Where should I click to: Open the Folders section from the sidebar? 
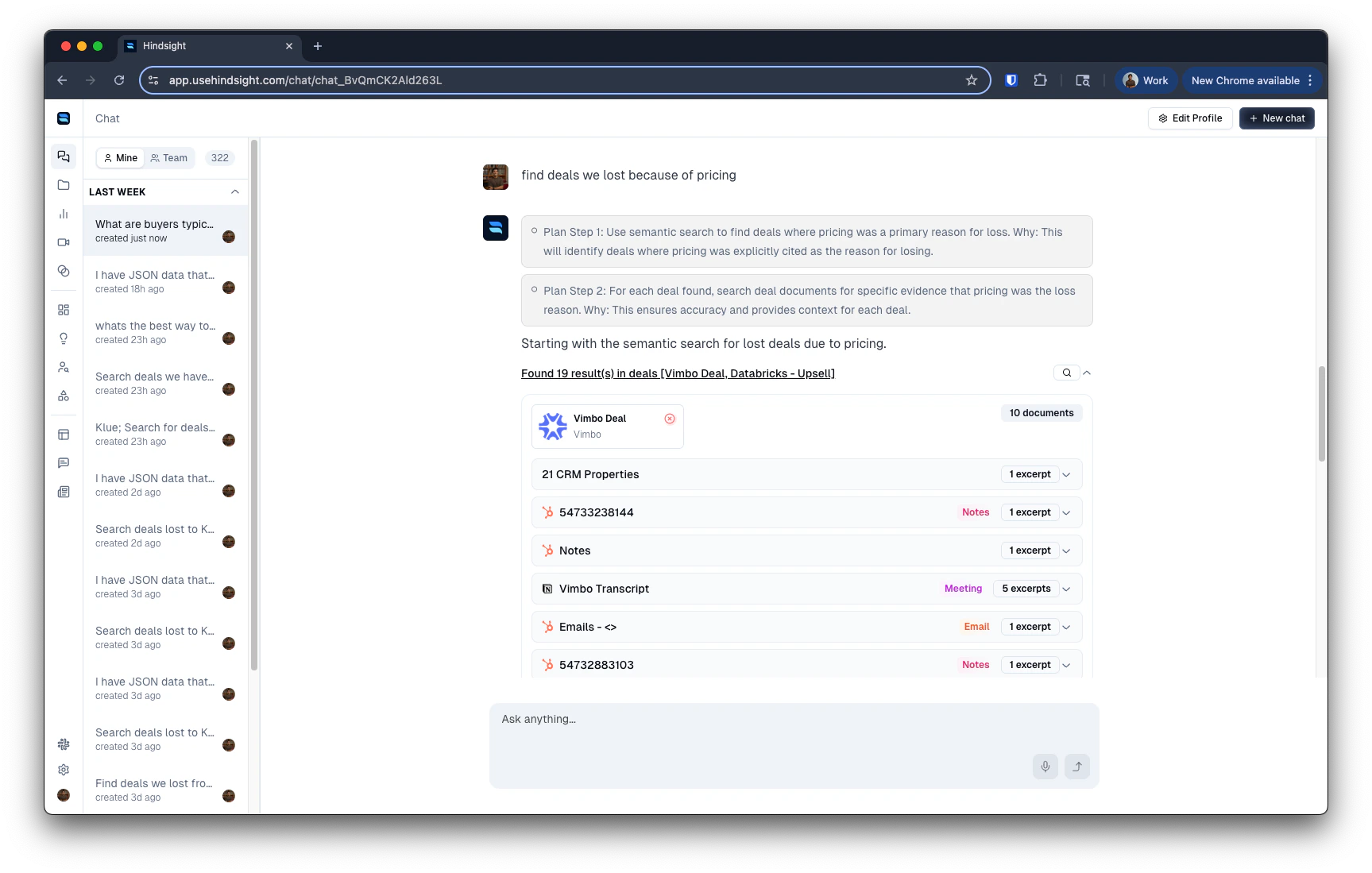pyautogui.click(x=64, y=185)
